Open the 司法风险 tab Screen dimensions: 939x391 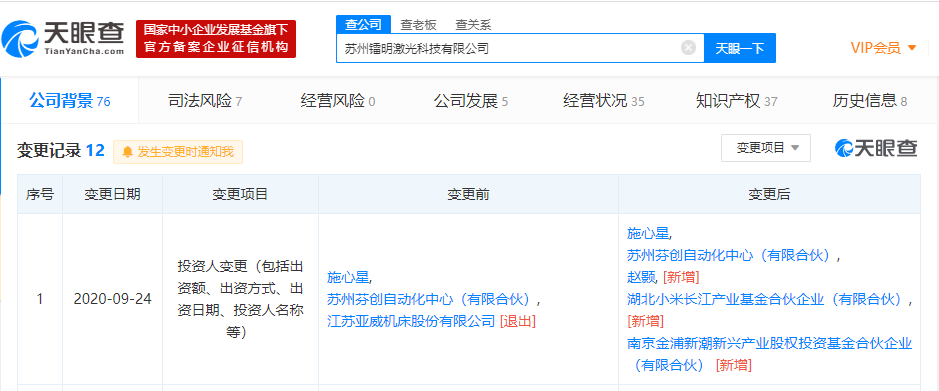coord(205,101)
